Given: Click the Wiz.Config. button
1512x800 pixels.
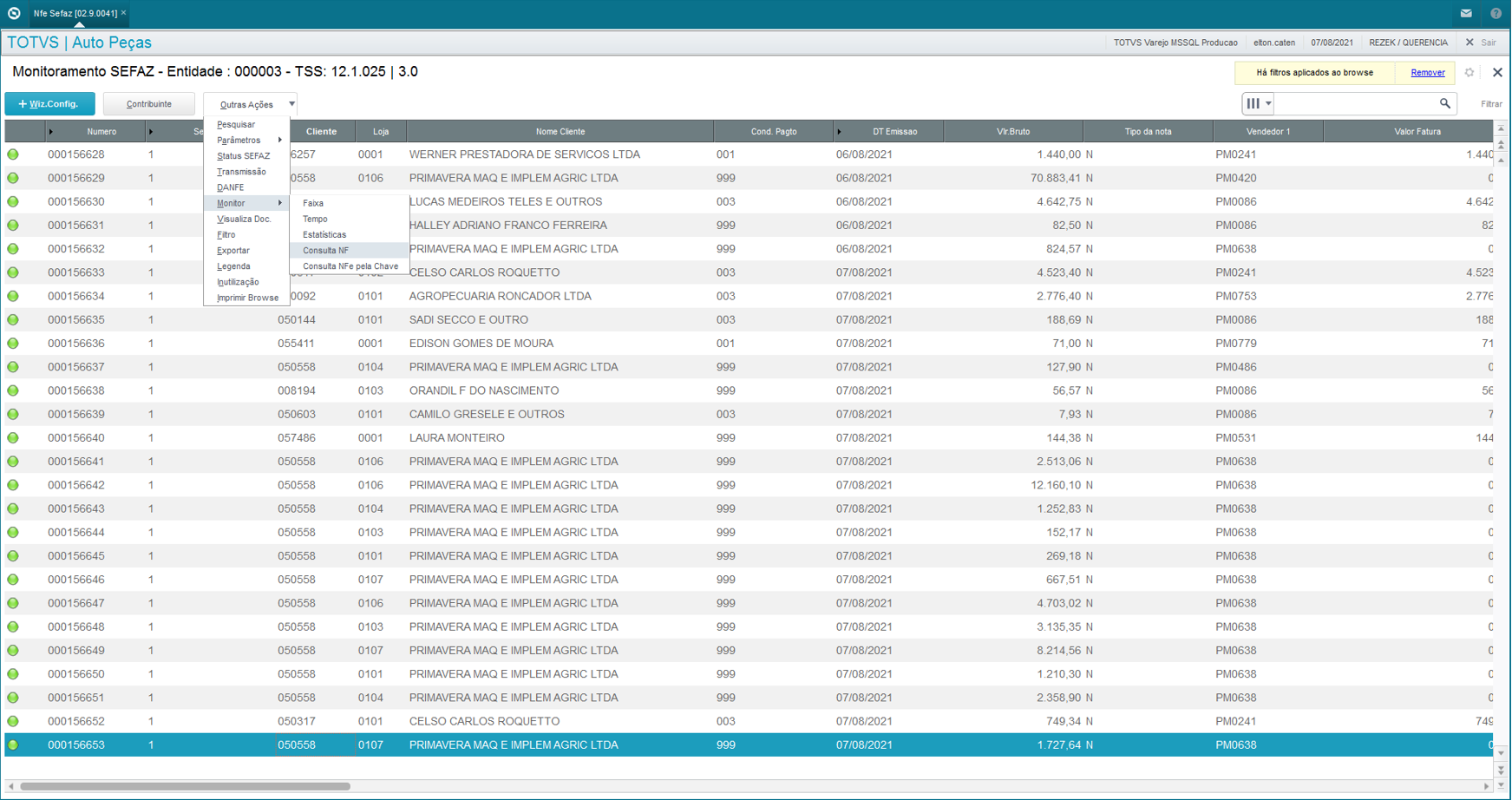Looking at the screenshot, I should (49, 104).
